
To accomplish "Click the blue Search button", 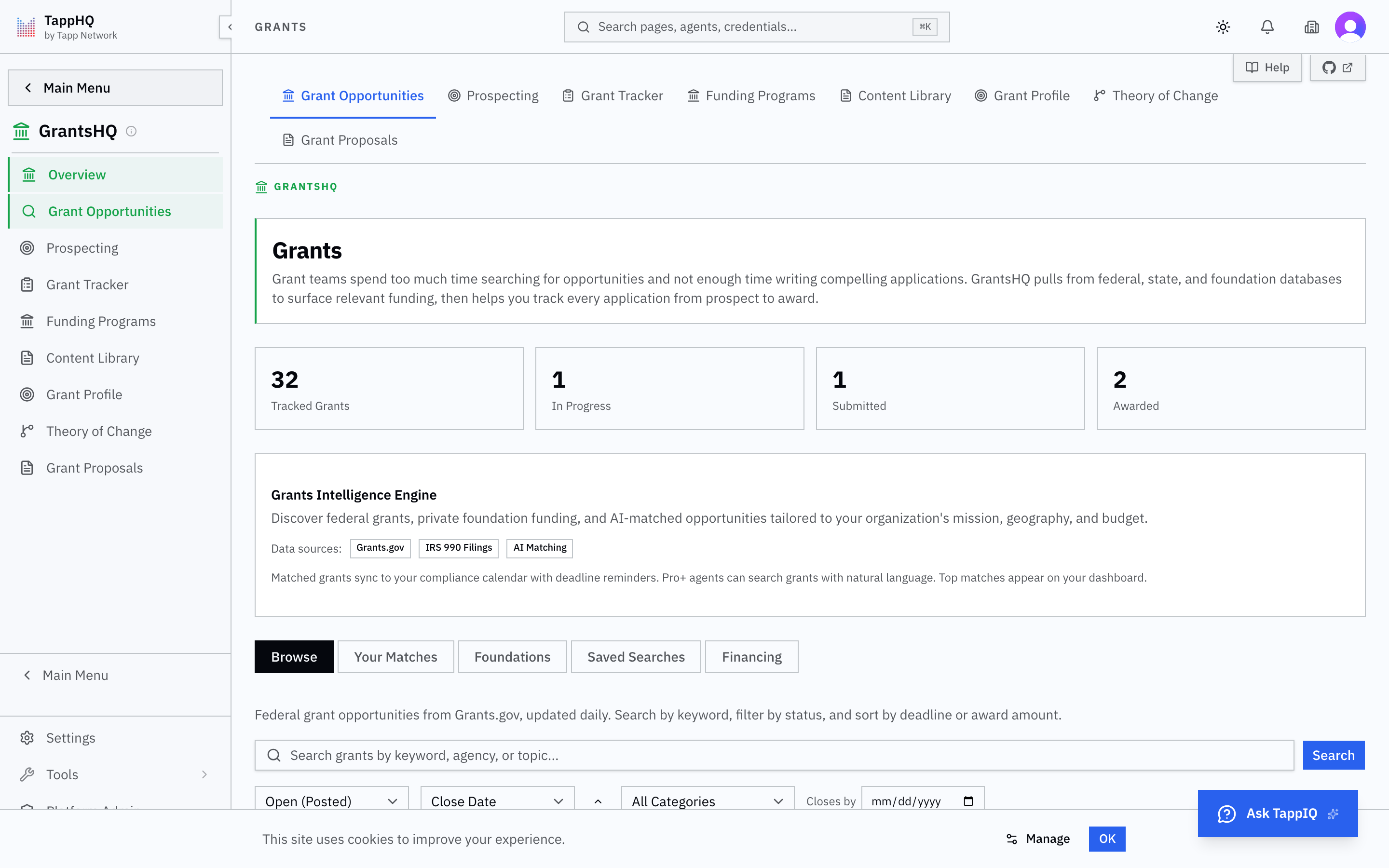I will tap(1334, 755).
